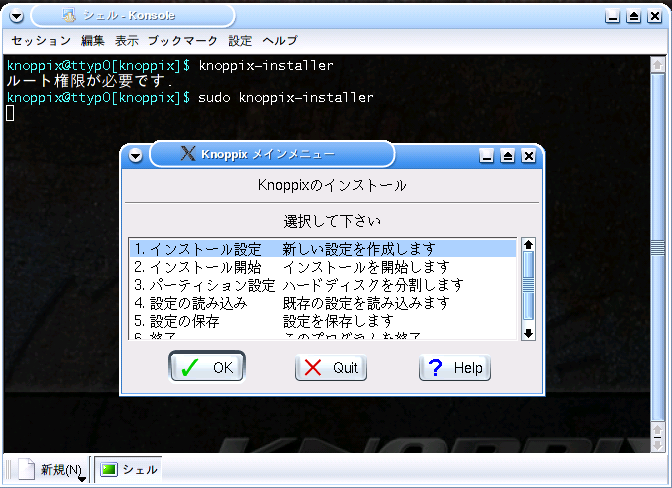
Task: Click the new session document icon
Action: pyautogui.click(x=26, y=469)
